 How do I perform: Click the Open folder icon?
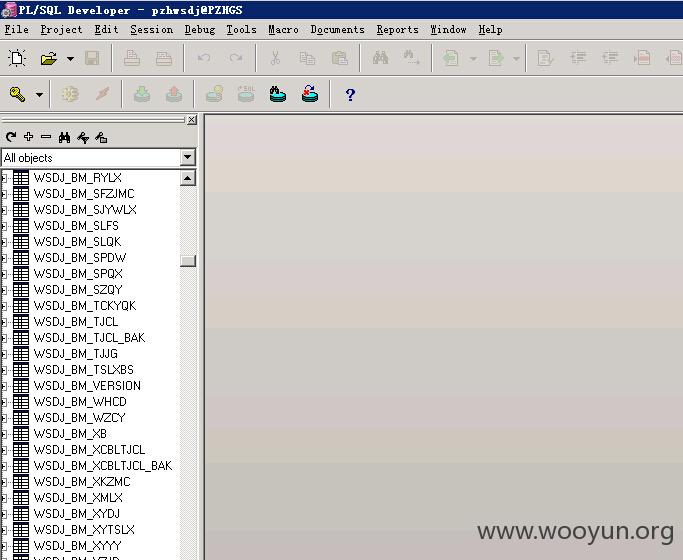tap(49, 58)
